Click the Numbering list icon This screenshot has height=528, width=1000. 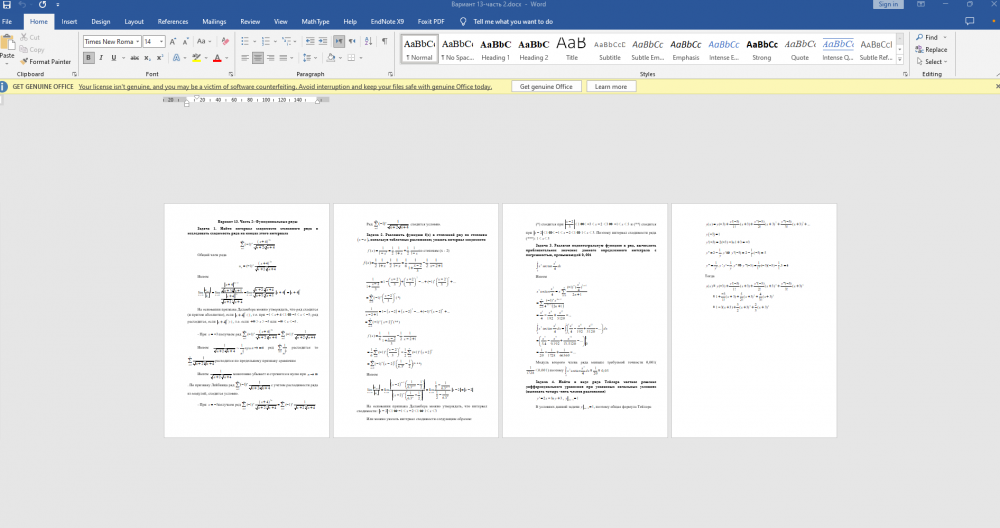click(x=266, y=41)
